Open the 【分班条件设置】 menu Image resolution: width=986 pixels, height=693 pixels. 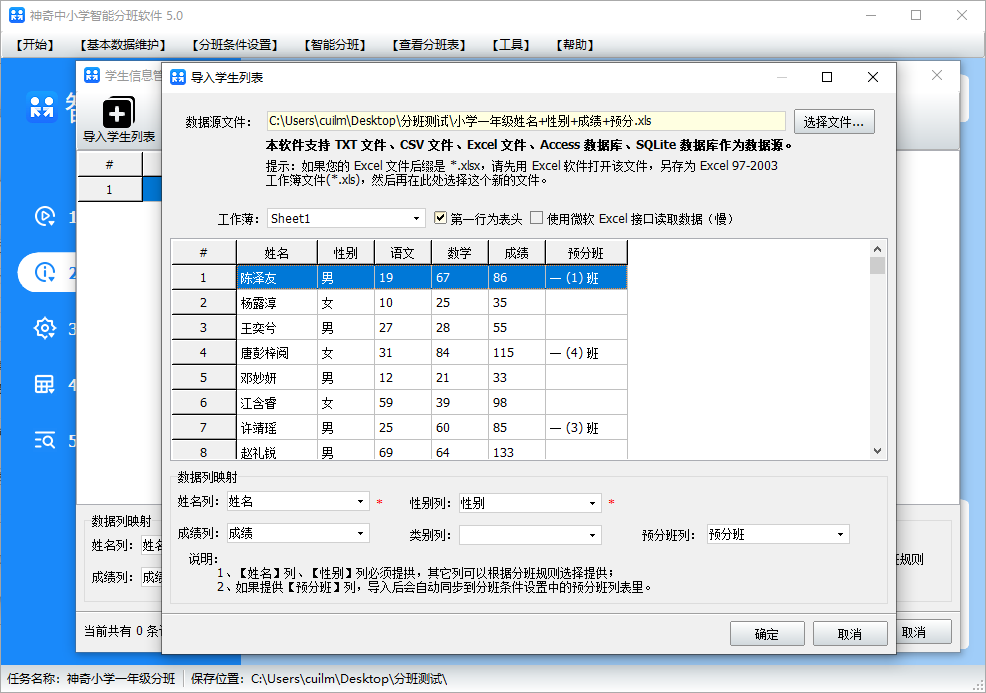tap(235, 45)
